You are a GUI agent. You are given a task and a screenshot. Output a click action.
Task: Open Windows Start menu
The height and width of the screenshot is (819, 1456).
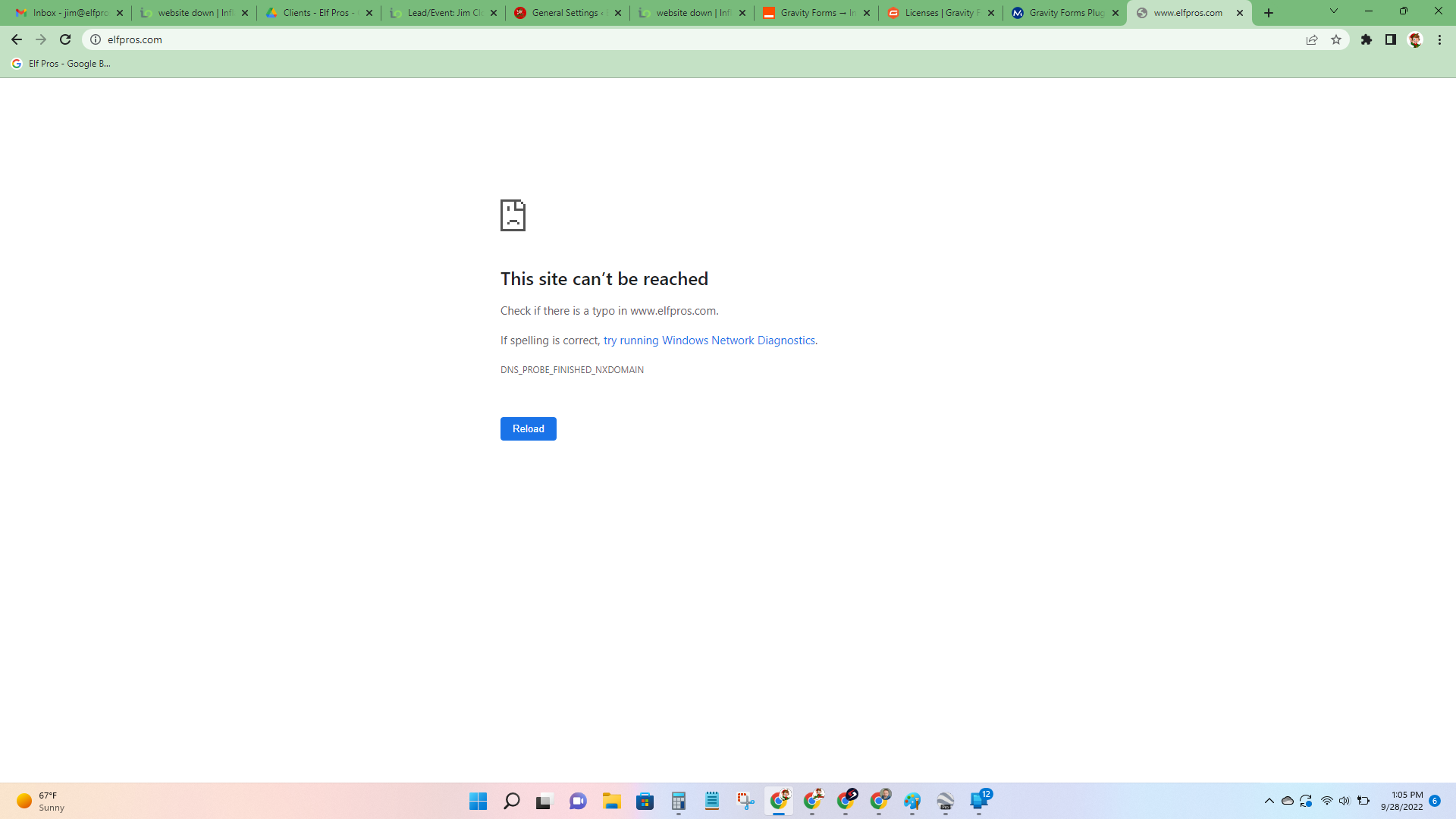478,801
